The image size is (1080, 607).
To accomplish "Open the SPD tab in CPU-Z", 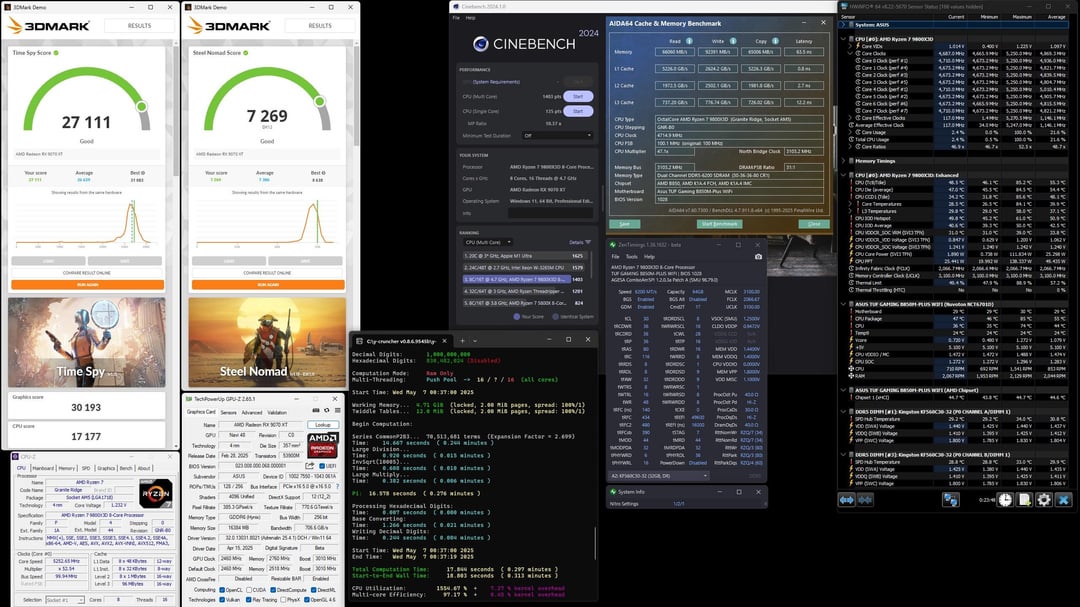I will tap(86, 468).
